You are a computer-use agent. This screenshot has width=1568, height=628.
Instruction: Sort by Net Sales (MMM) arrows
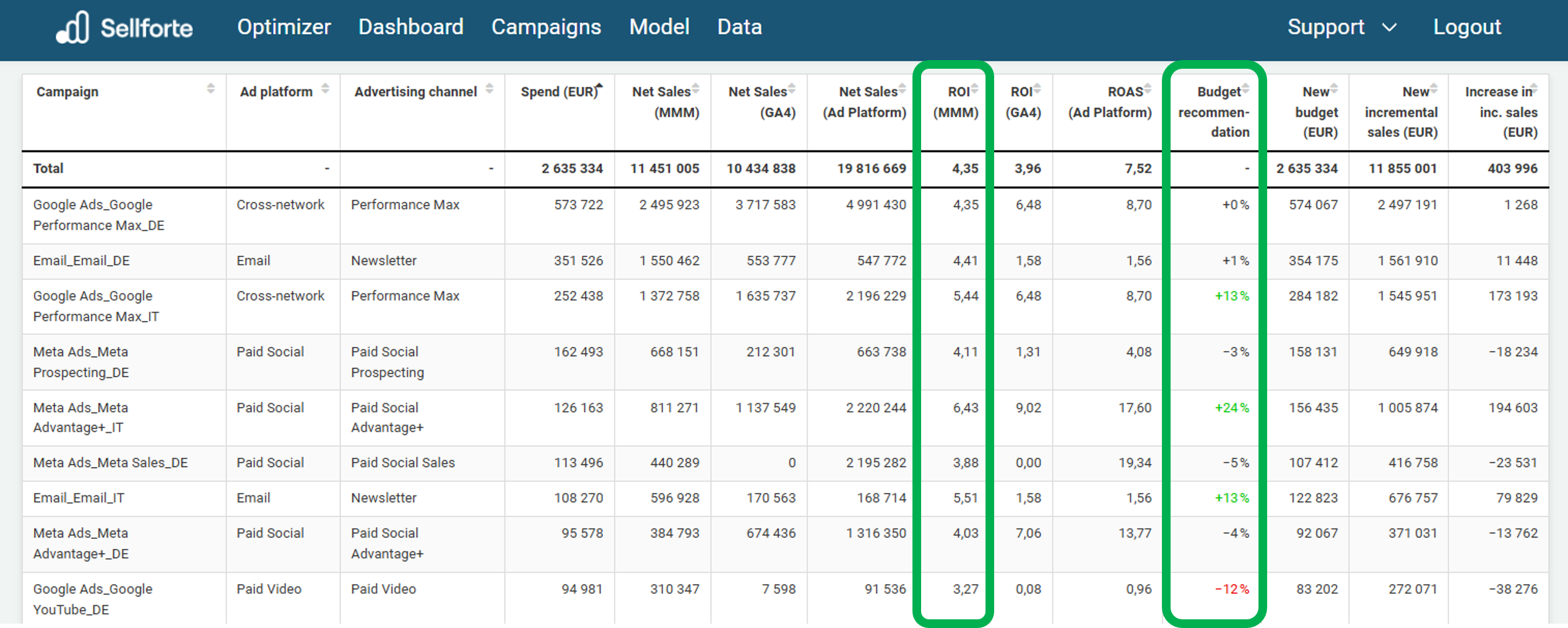tap(696, 89)
